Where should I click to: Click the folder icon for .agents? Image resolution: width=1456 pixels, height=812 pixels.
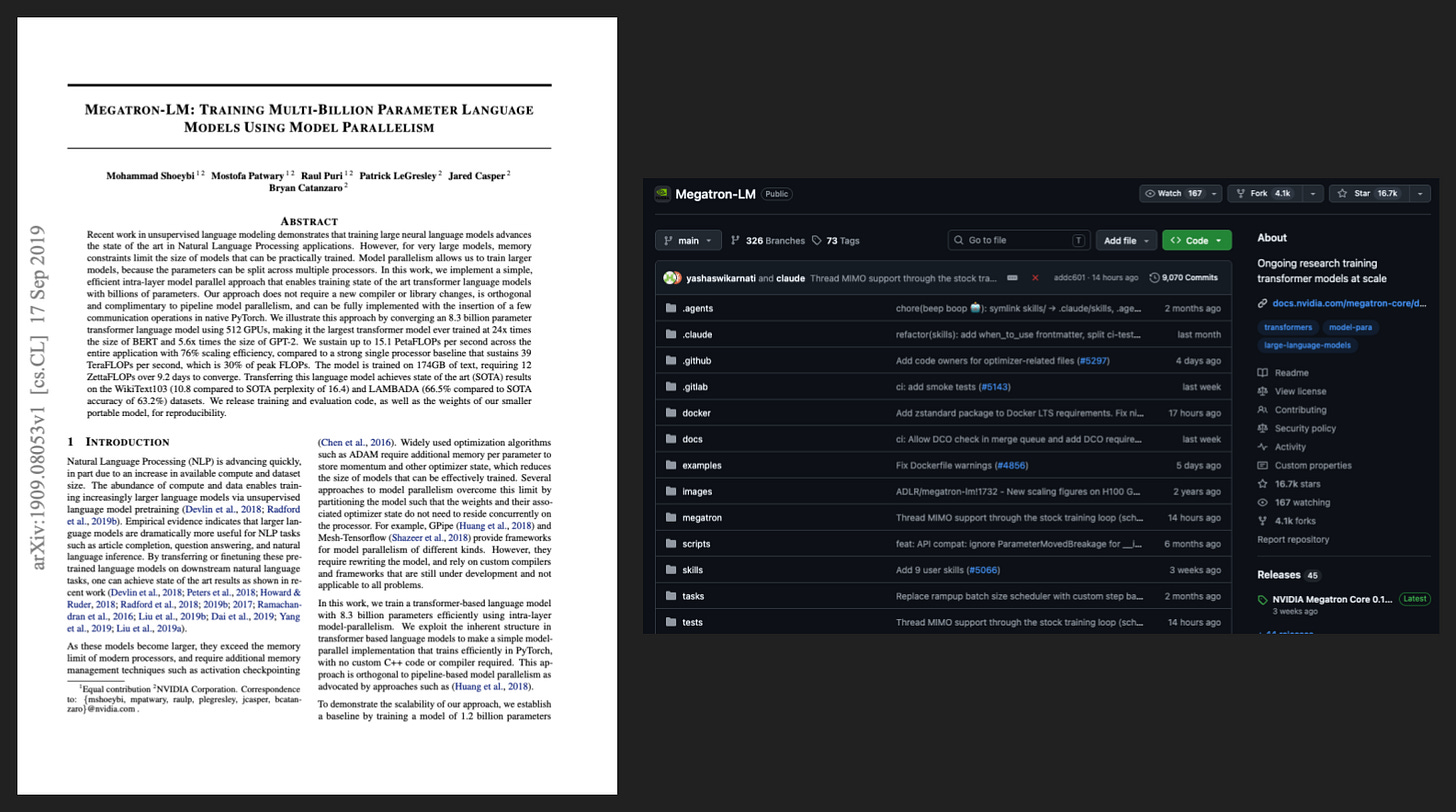671,308
